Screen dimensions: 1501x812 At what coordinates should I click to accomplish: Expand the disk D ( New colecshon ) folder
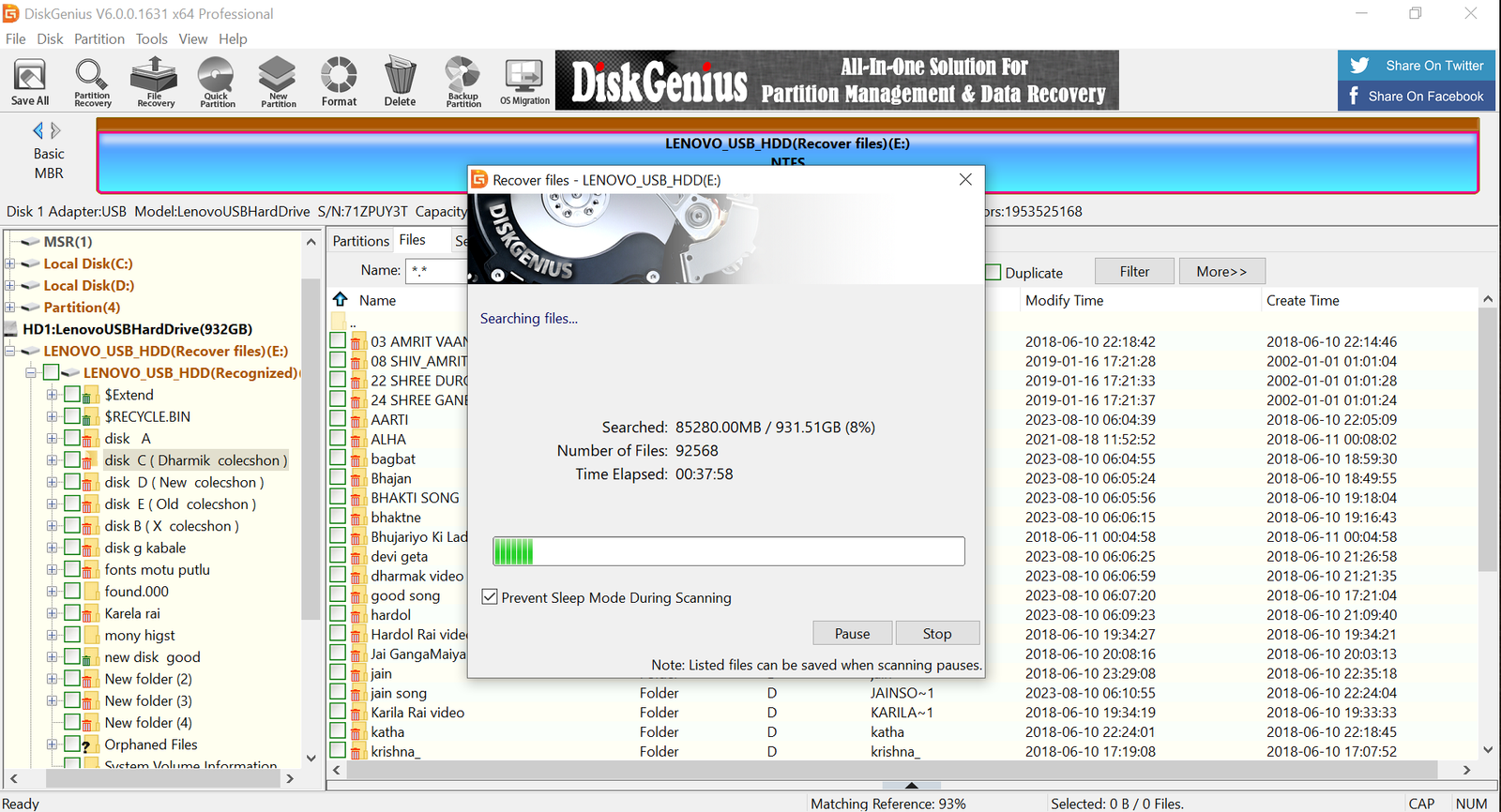pos(53,482)
